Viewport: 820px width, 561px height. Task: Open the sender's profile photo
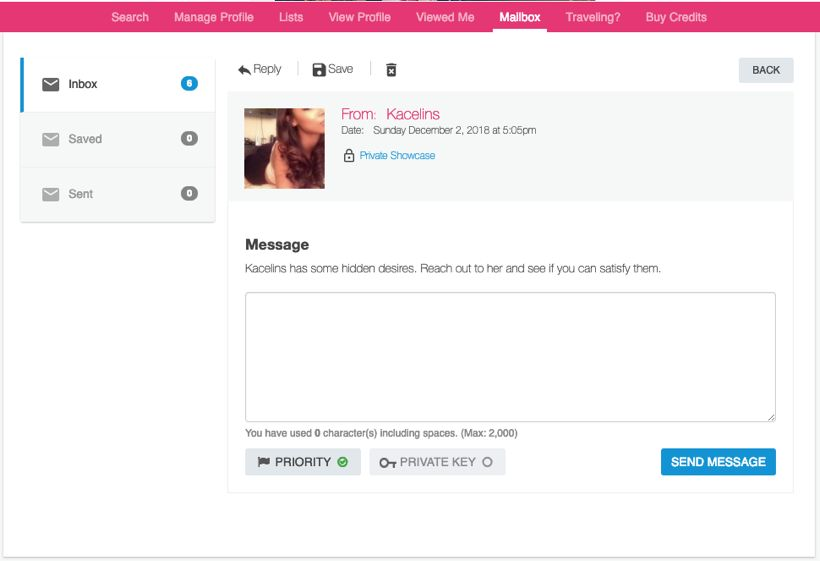tap(284, 148)
